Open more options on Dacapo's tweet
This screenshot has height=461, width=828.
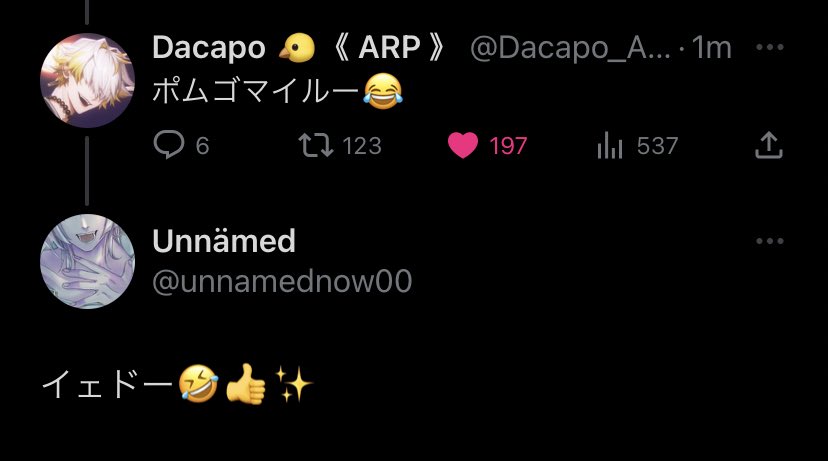tap(769, 48)
